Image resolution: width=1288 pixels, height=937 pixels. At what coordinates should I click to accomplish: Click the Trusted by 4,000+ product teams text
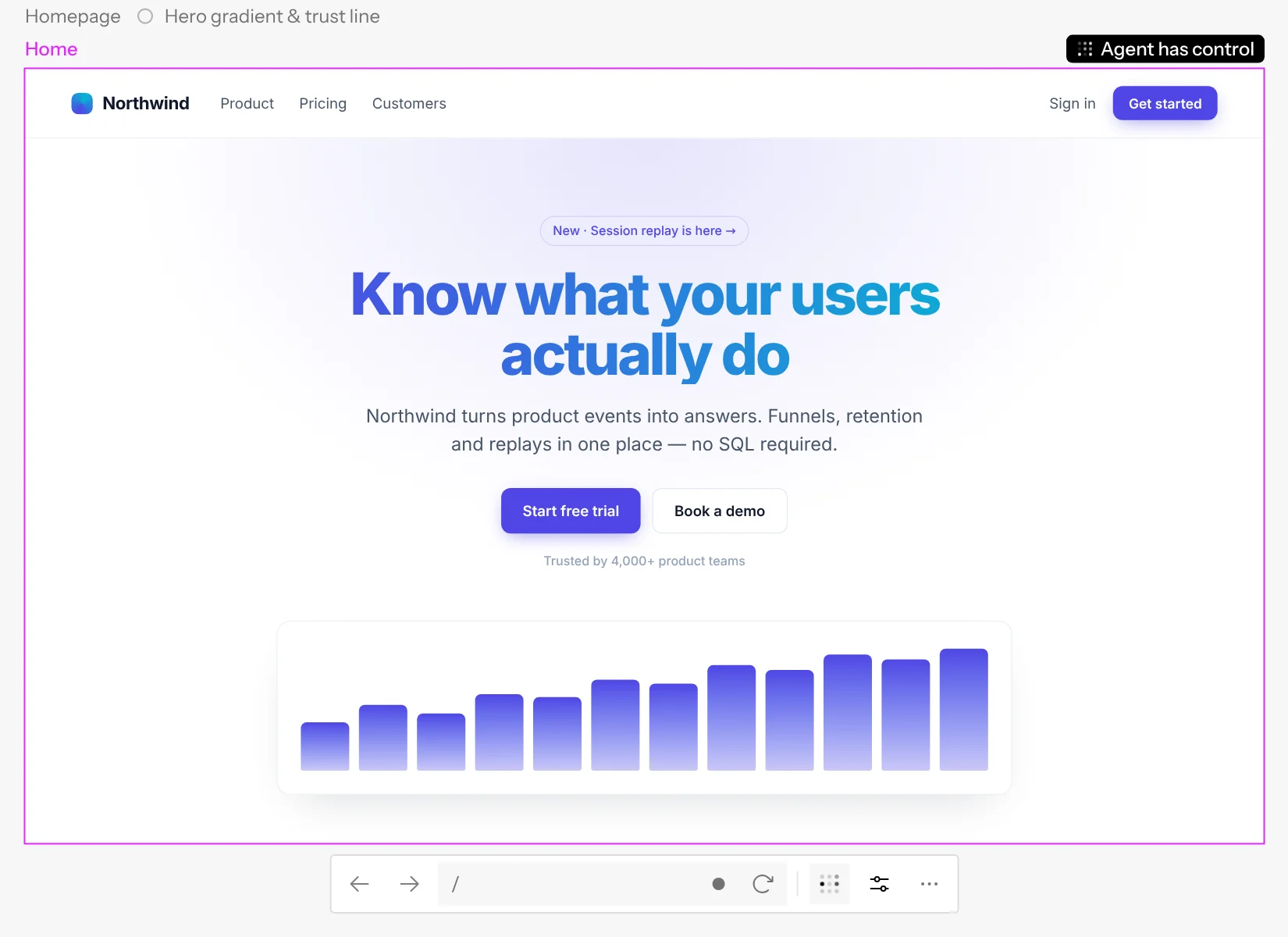pyautogui.click(x=644, y=561)
